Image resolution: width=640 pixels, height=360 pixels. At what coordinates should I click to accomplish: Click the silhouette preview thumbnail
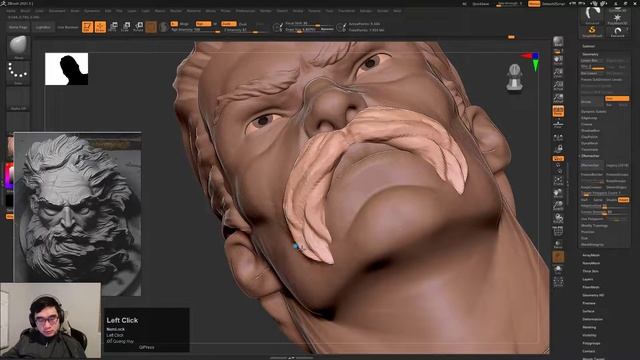[x=67, y=69]
